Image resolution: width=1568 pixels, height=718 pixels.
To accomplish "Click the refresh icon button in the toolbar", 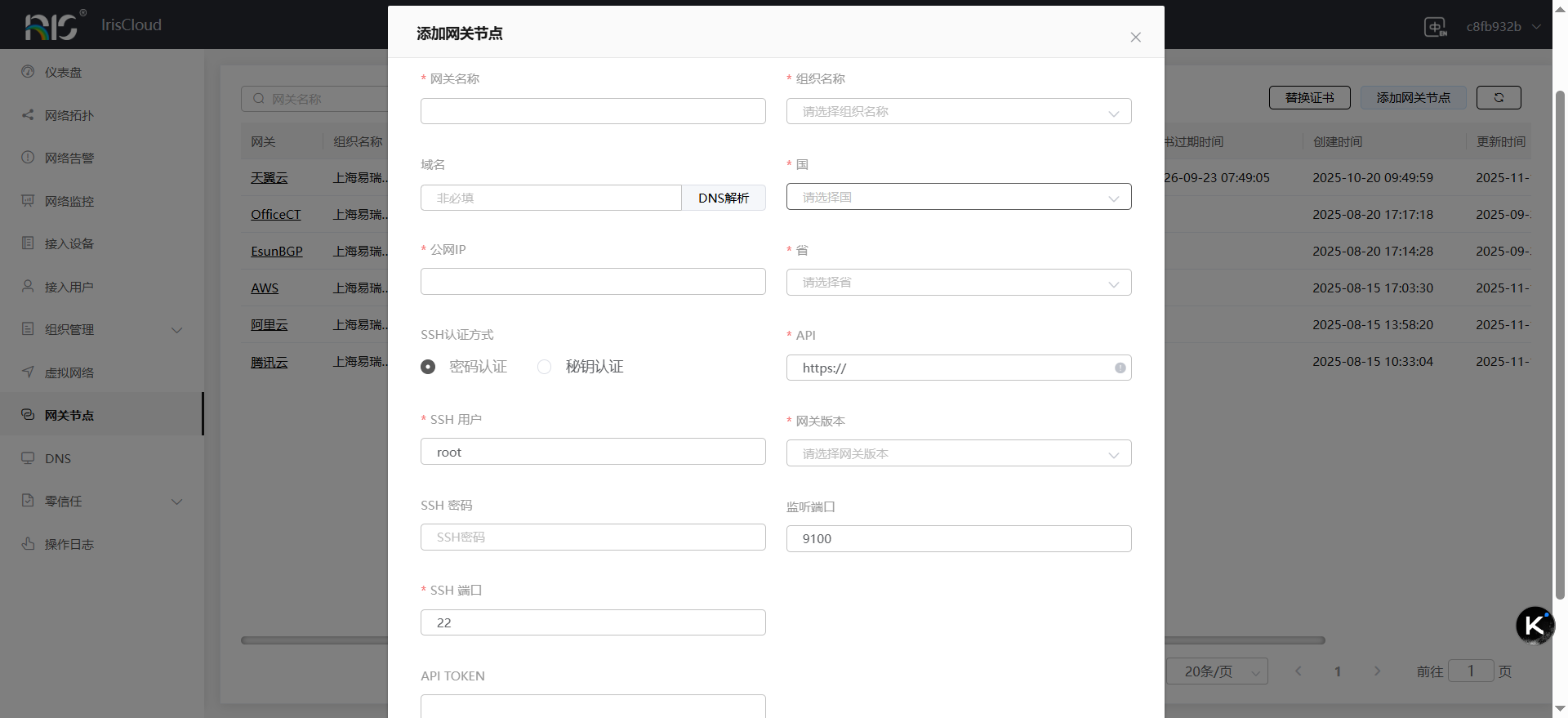I will [1499, 97].
